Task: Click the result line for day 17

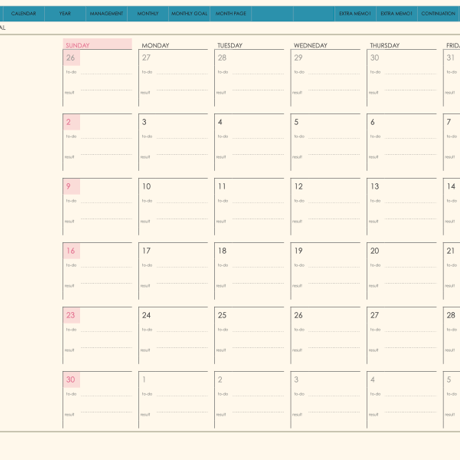Action: pos(182,283)
